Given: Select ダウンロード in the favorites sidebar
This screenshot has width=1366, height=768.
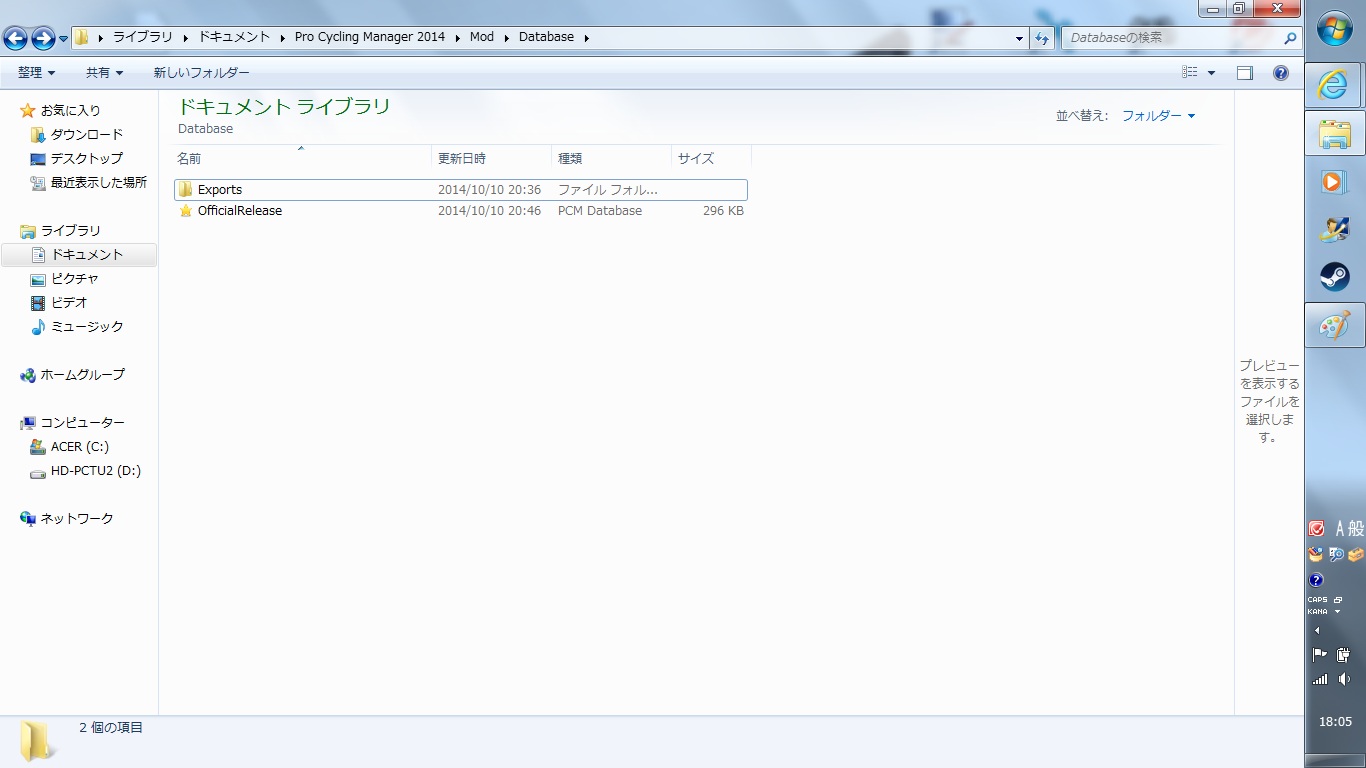Looking at the screenshot, I should tap(87, 135).
